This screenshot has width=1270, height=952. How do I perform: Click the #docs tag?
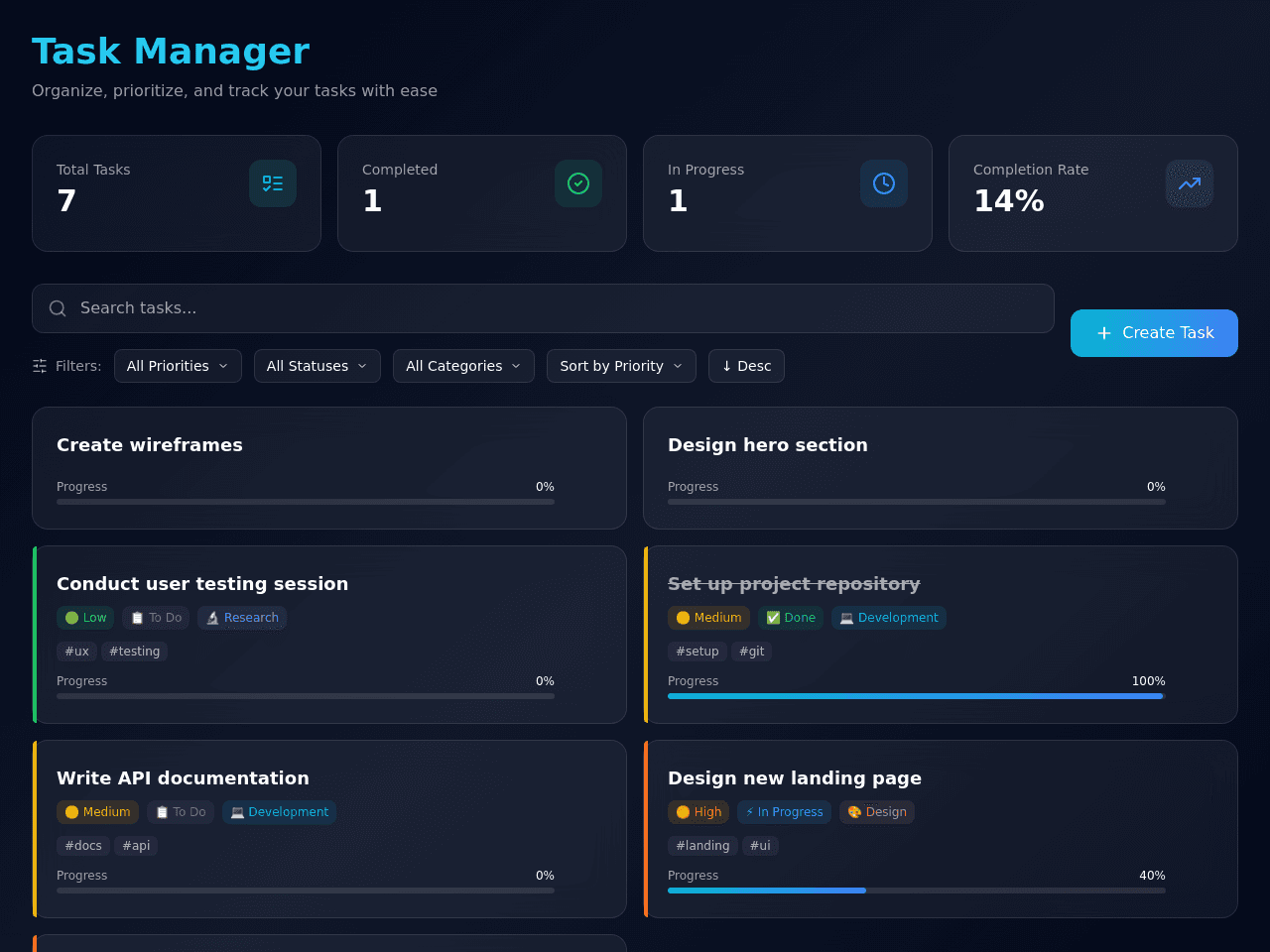[83, 846]
